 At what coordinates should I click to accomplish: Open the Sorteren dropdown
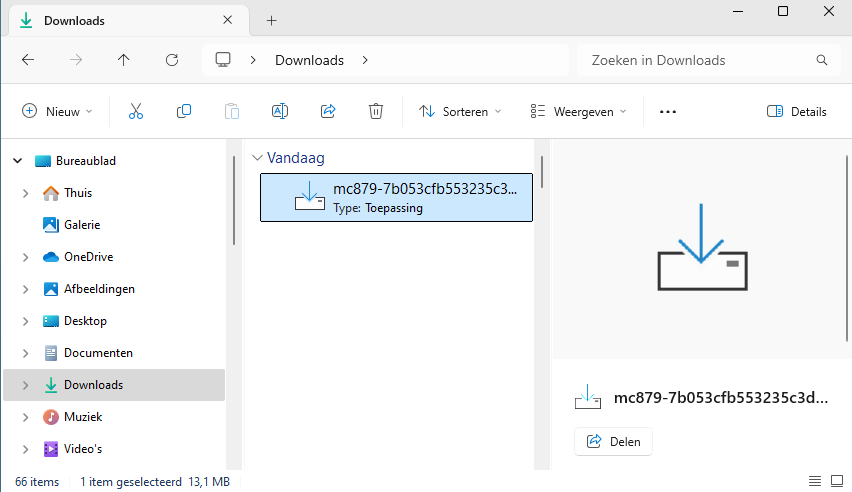[460, 111]
